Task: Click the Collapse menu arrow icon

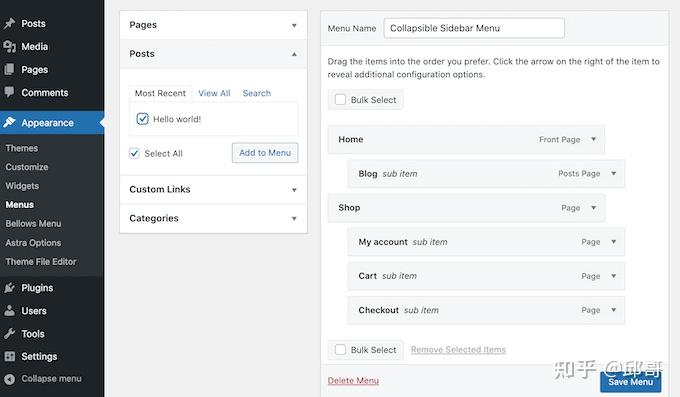Action: tap(9, 379)
